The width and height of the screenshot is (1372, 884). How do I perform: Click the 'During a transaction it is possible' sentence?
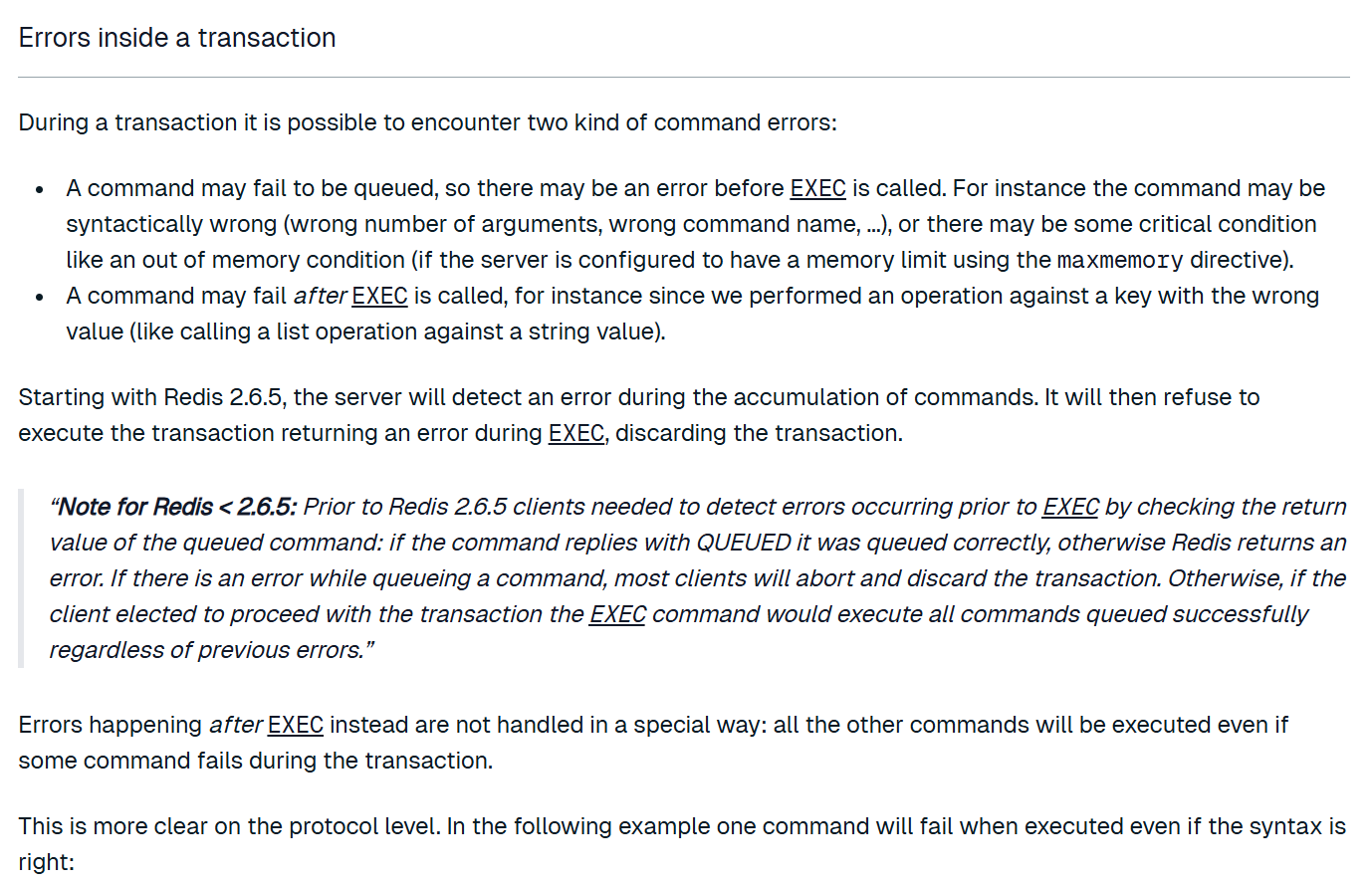click(427, 122)
